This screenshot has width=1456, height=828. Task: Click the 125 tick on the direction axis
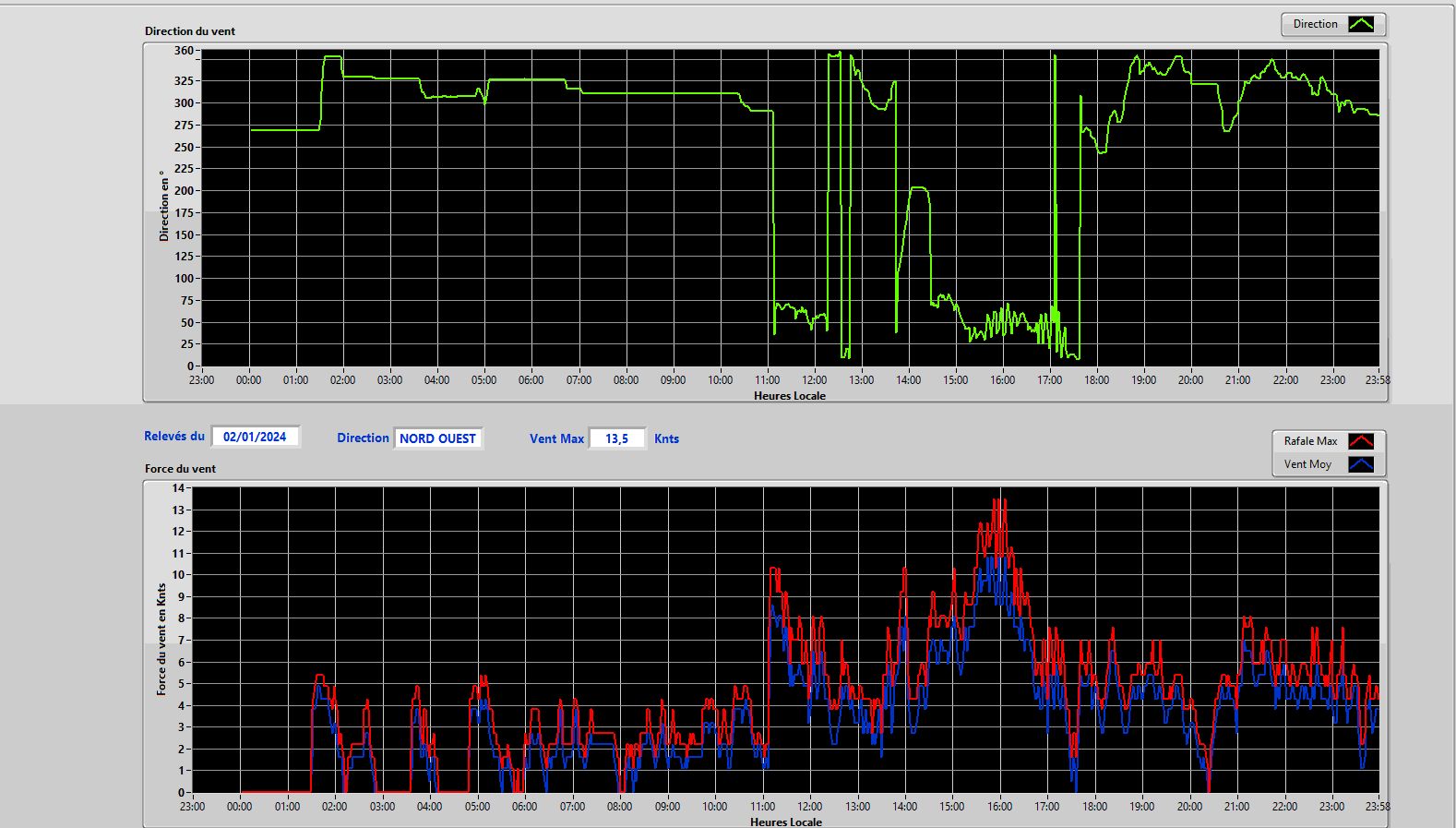coord(184,257)
